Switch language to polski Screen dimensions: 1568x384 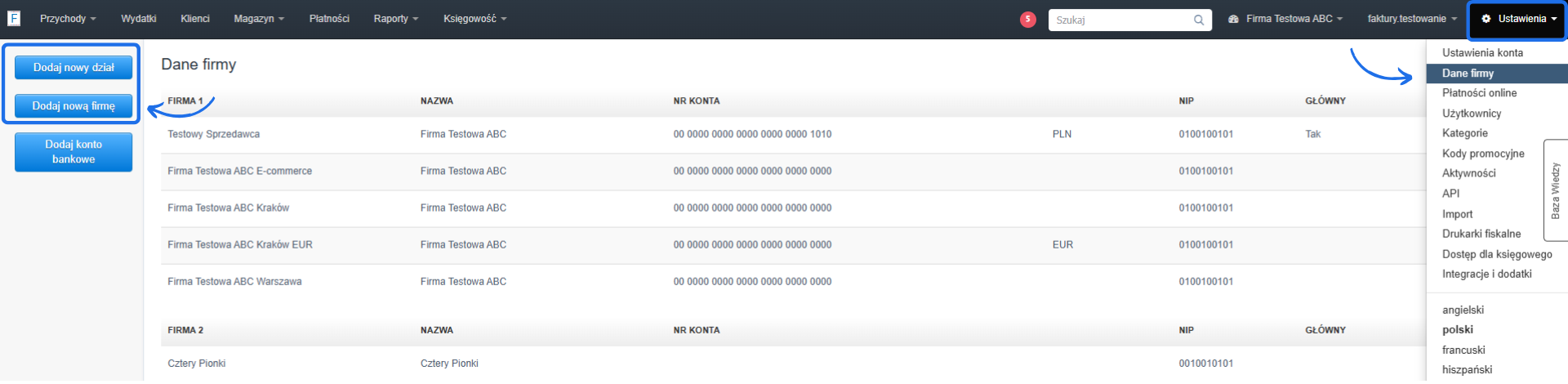(x=1458, y=329)
